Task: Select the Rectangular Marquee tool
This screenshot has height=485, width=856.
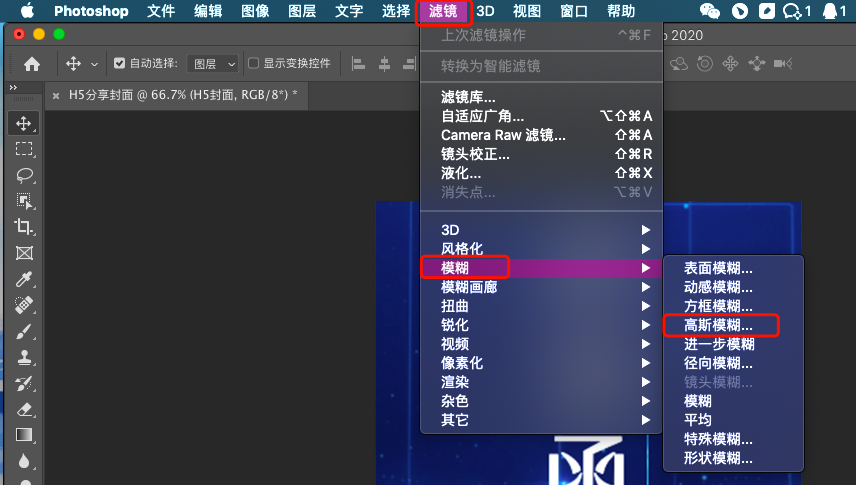Action: tap(24, 149)
